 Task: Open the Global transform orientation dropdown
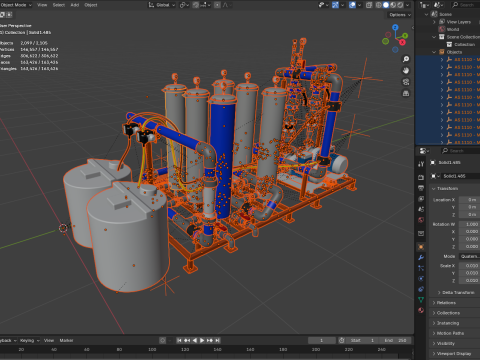click(162, 5)
